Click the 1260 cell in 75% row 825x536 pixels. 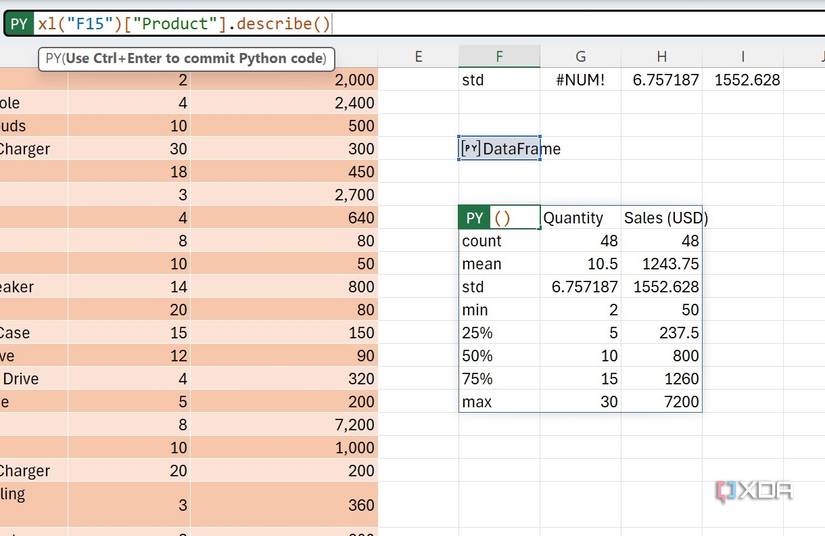(x=661, y=379)
